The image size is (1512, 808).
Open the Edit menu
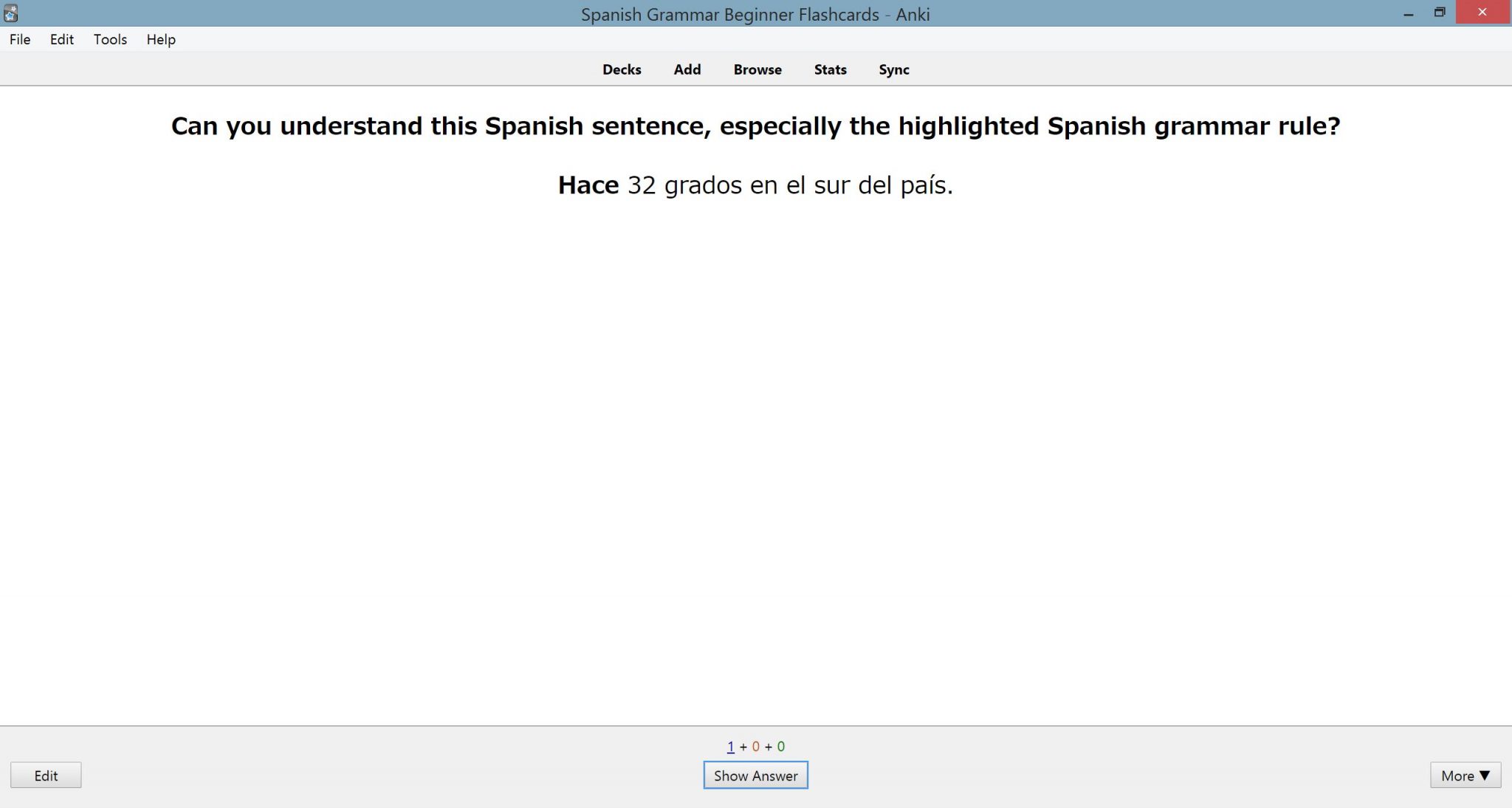coord(62,39)
